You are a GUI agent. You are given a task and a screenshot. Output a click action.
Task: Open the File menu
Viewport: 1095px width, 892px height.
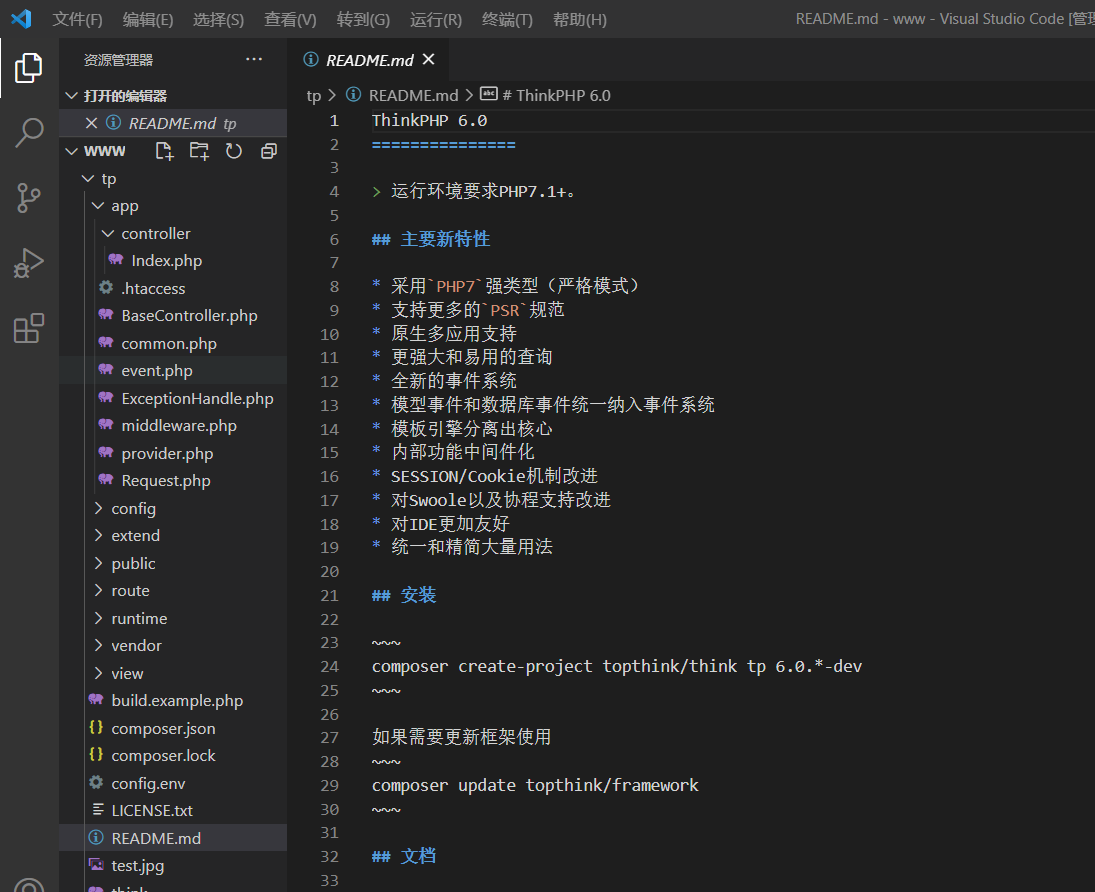point(77,19)
